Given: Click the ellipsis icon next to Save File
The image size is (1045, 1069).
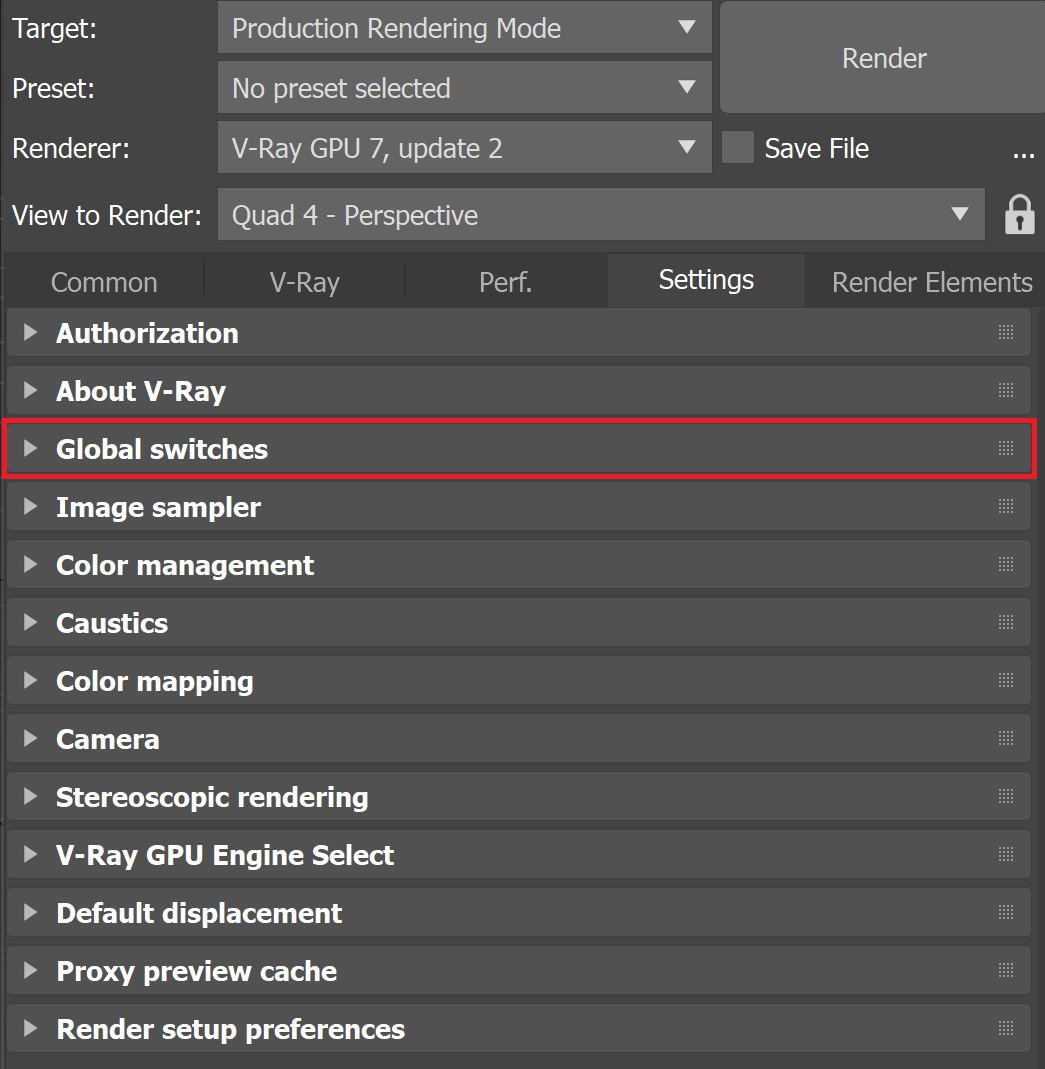Looking at the screenshot, I should tap(1023, 155).
